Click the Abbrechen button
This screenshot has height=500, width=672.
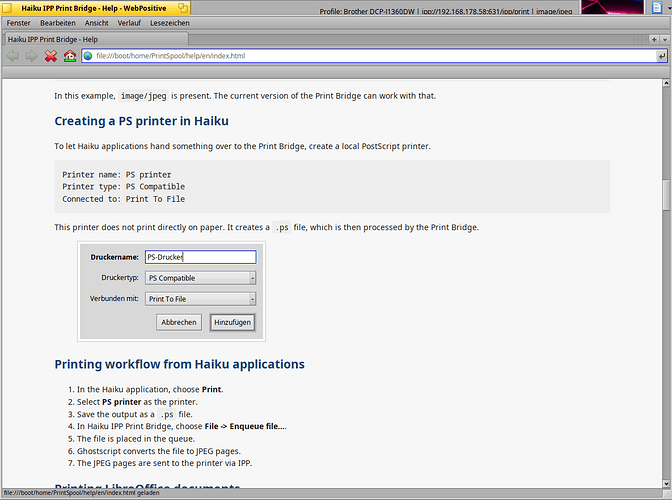click(179, 322)
